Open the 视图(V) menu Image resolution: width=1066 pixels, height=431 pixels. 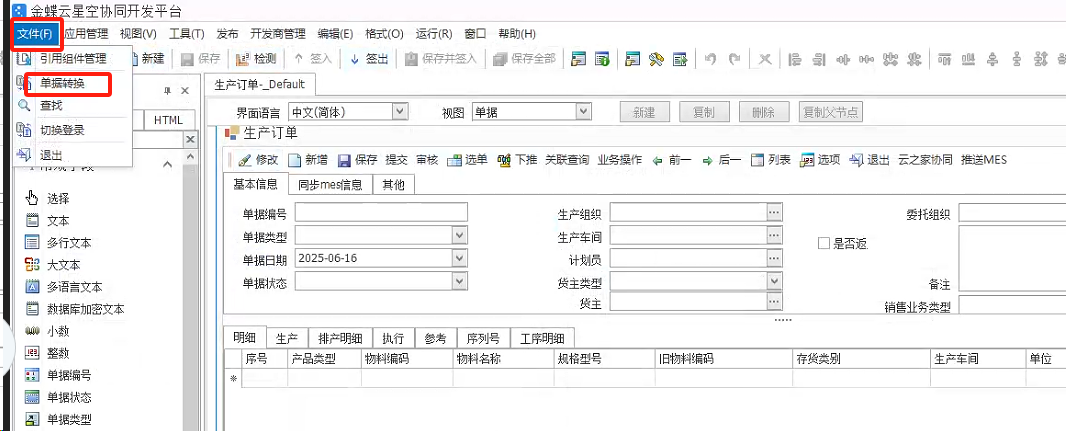138,33
